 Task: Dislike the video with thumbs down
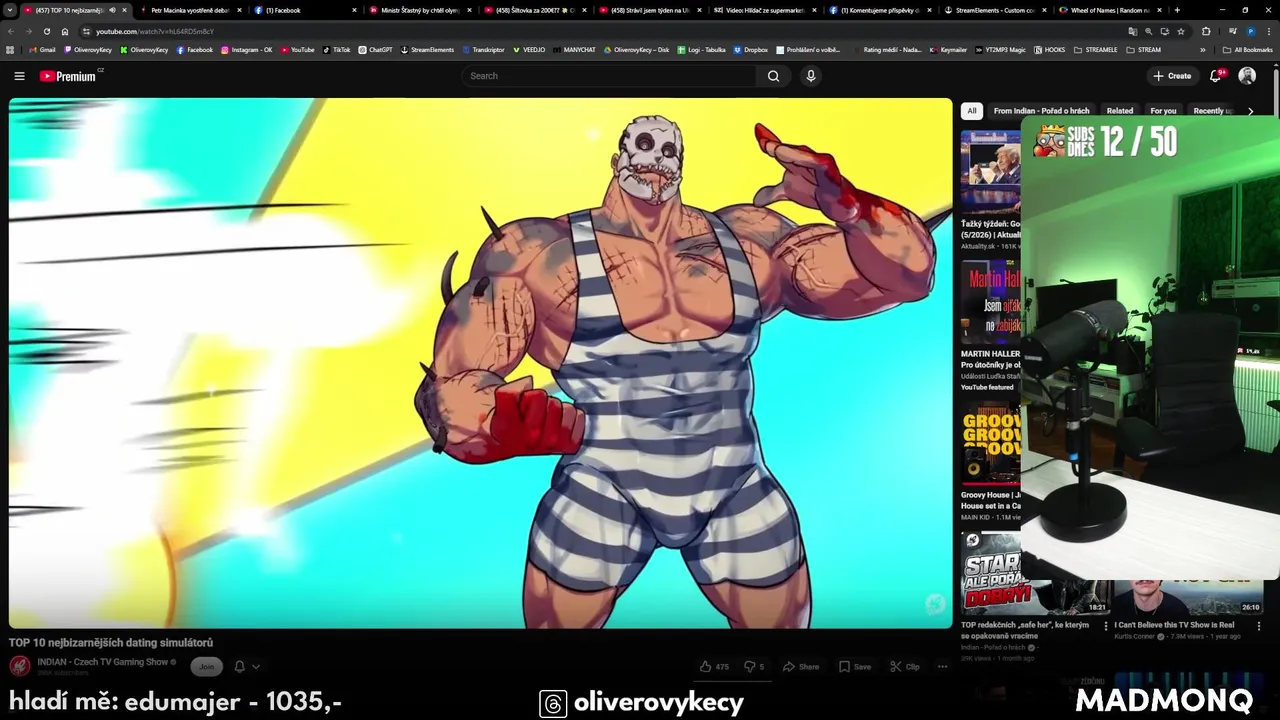click(x=754, y=667)
